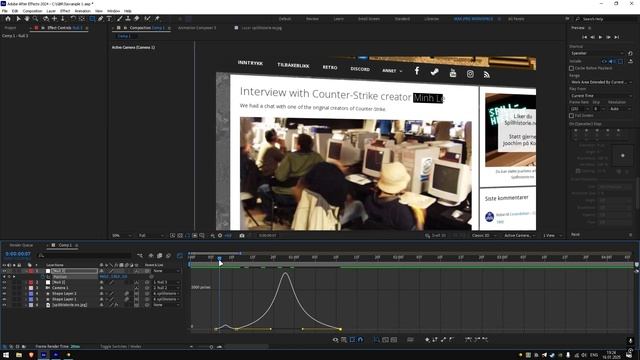This screenshot has width=640, height=360.
Task: Hide Camera 1 layer eye toggle
Action: click(x=4, y=288)
